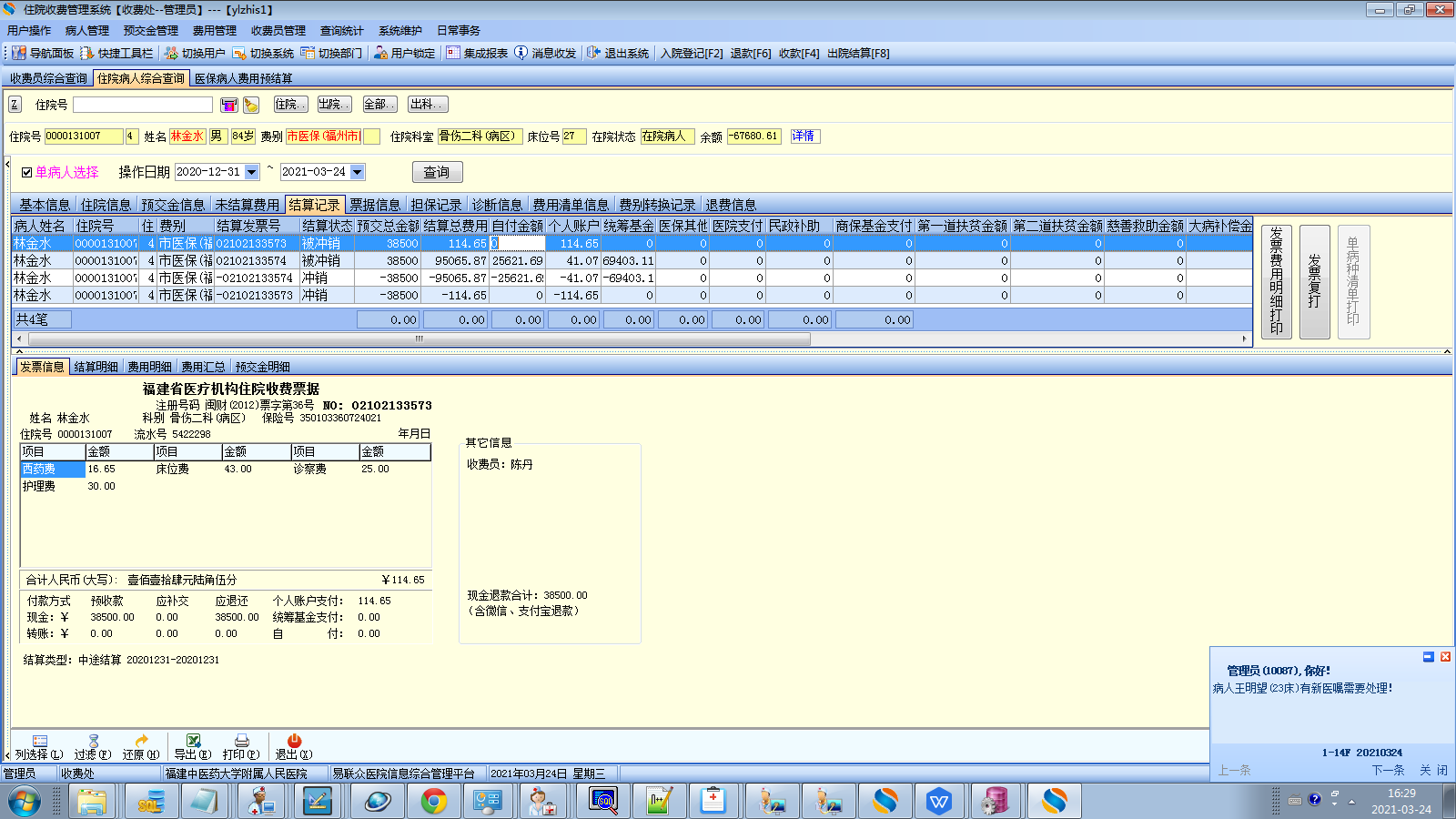Click the 列选择 column chooser icon
This screenshot has width=1456, height=819.
pyautogui.click(x=39, y=742)
